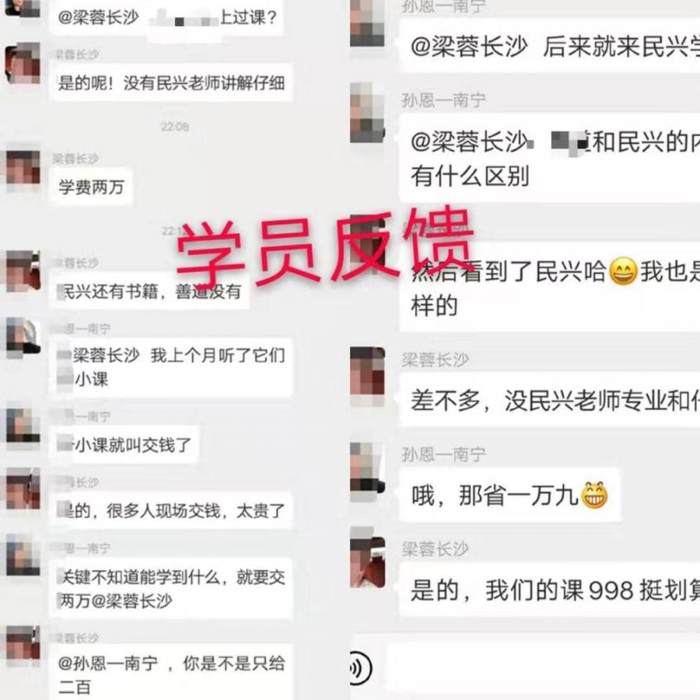The image size is (700, 700).
Task: Click sender name '孙恩一南宁' above '有什么区别'
Action: [443, 100]
